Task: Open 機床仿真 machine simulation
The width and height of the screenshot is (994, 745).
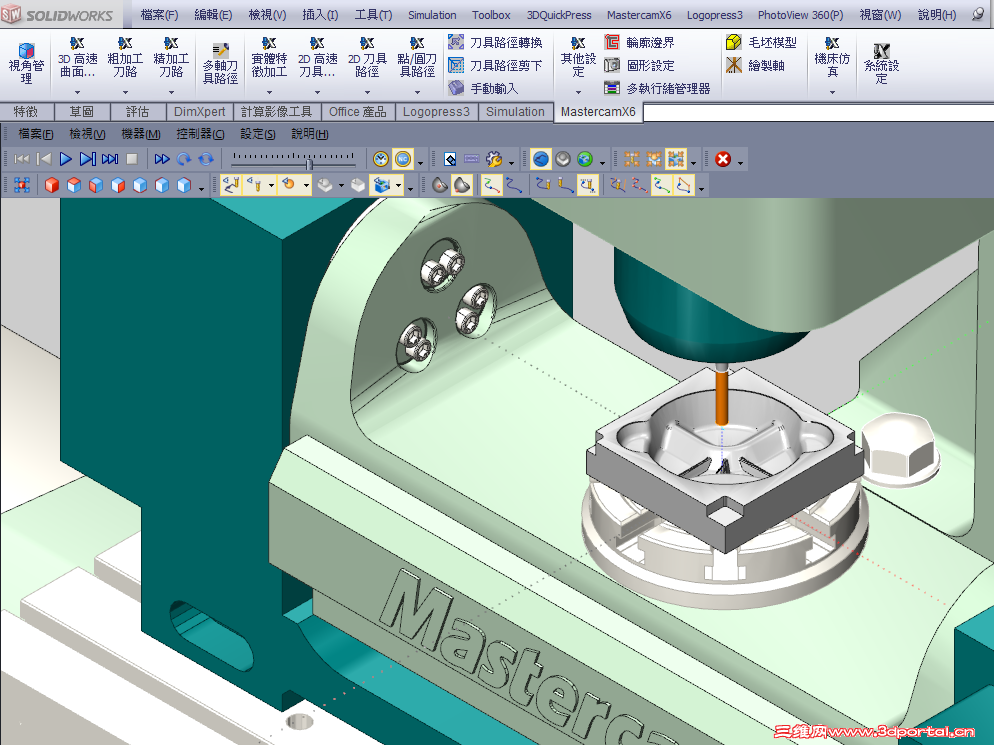Action: 832,58
